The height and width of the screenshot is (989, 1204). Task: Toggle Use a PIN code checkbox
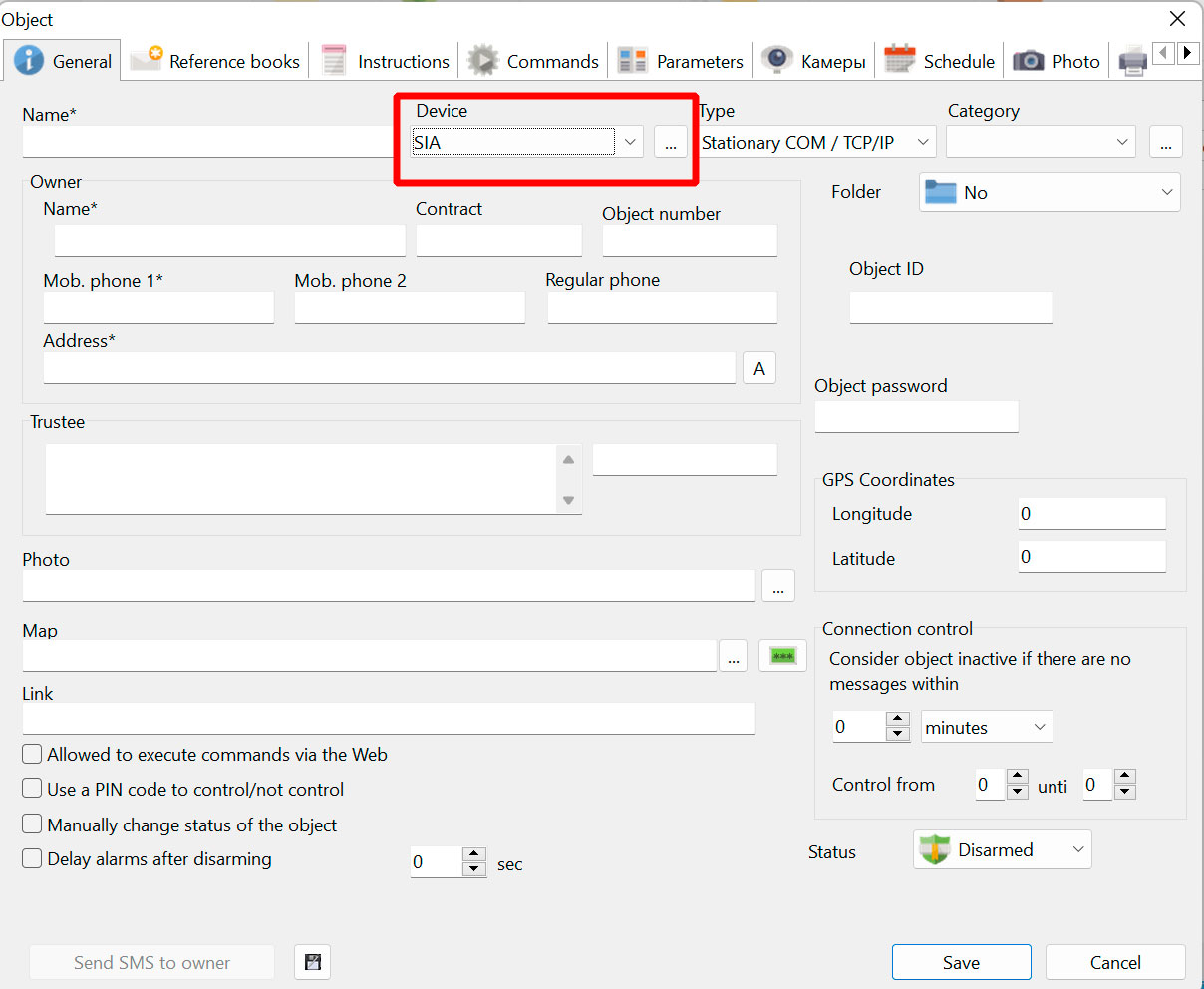click(x=33, y=789)
